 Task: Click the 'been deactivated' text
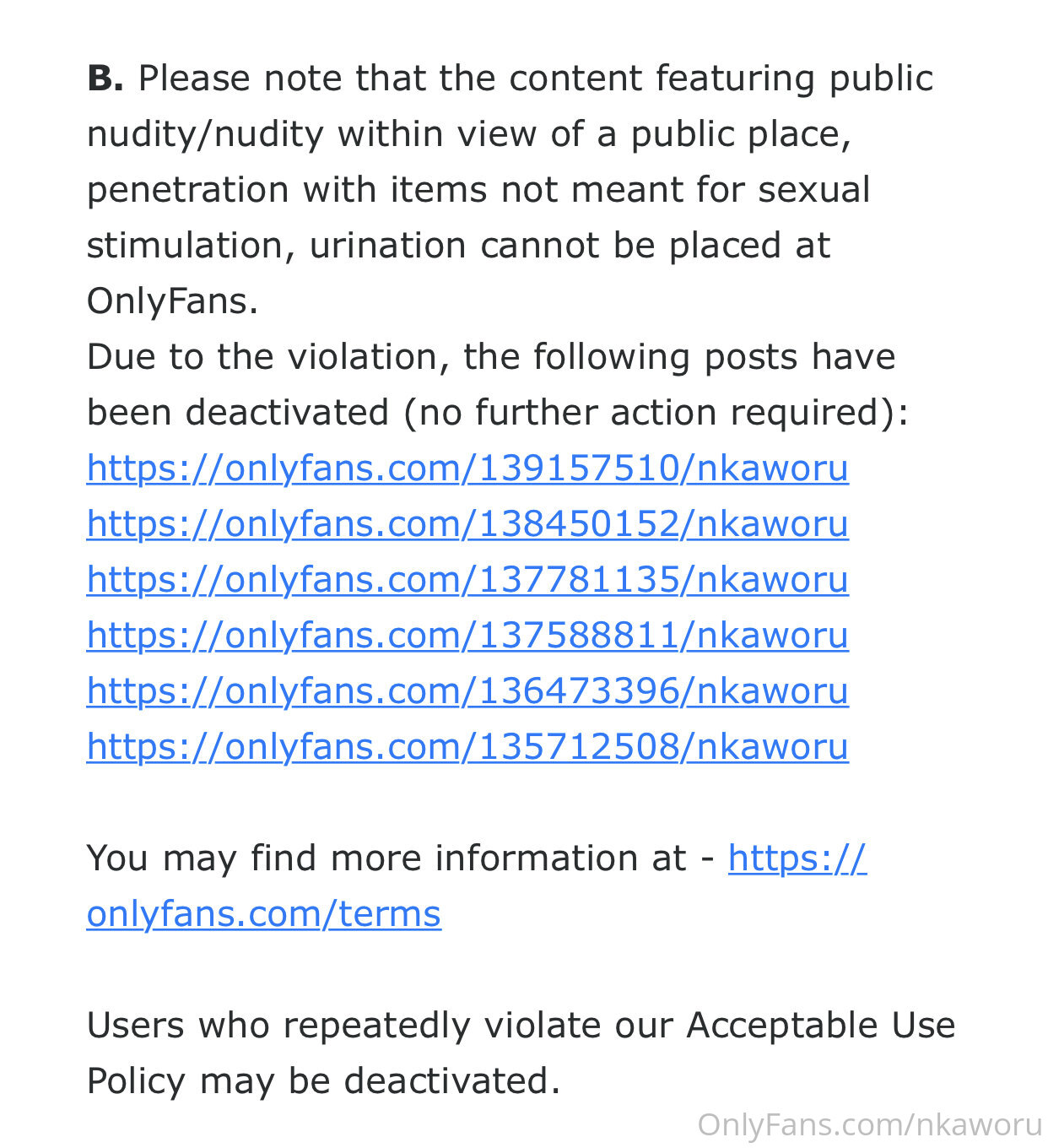click(238, 413)
